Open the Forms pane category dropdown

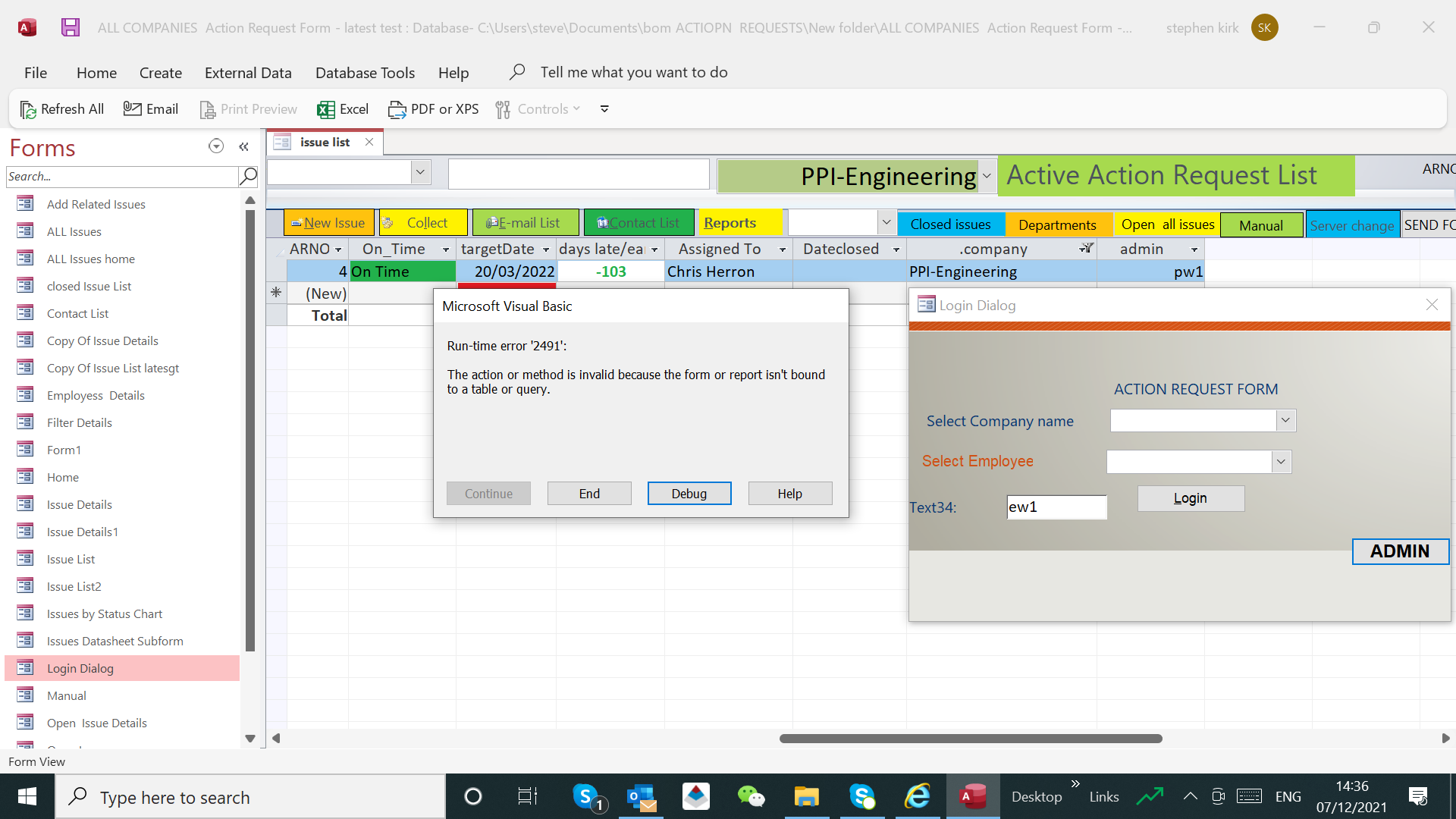[x=216, y=146]
